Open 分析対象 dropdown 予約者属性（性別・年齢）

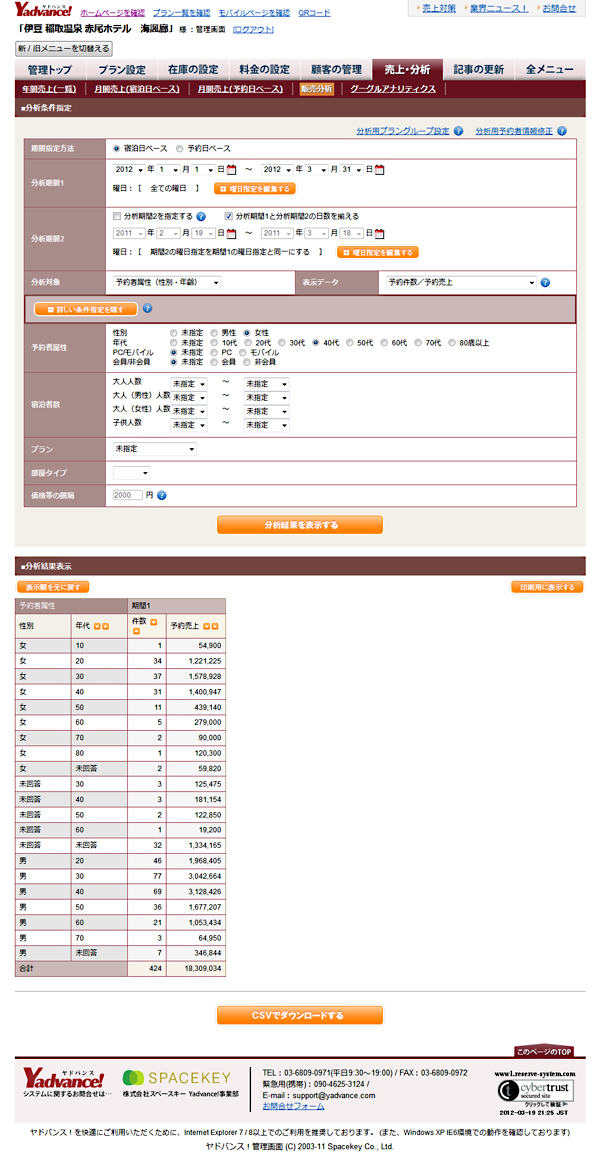167,282
